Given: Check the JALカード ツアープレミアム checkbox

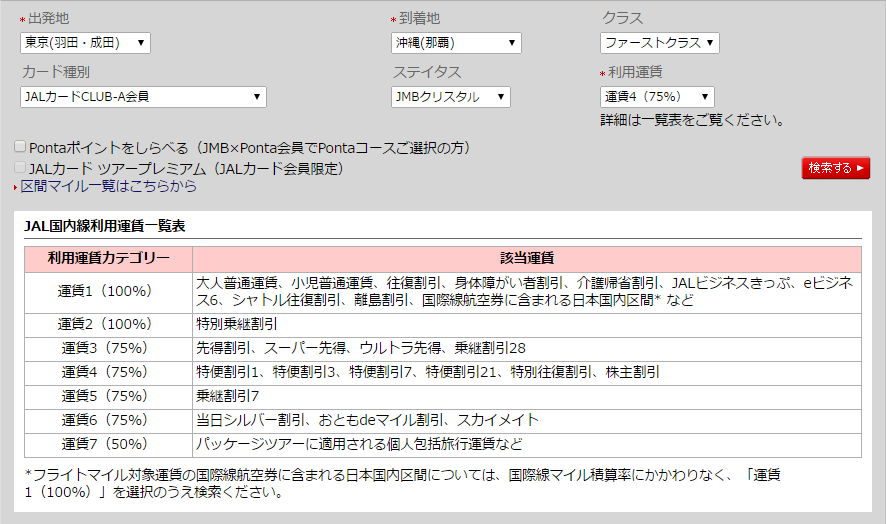Looking at the screenshot, I should [20, 167].
